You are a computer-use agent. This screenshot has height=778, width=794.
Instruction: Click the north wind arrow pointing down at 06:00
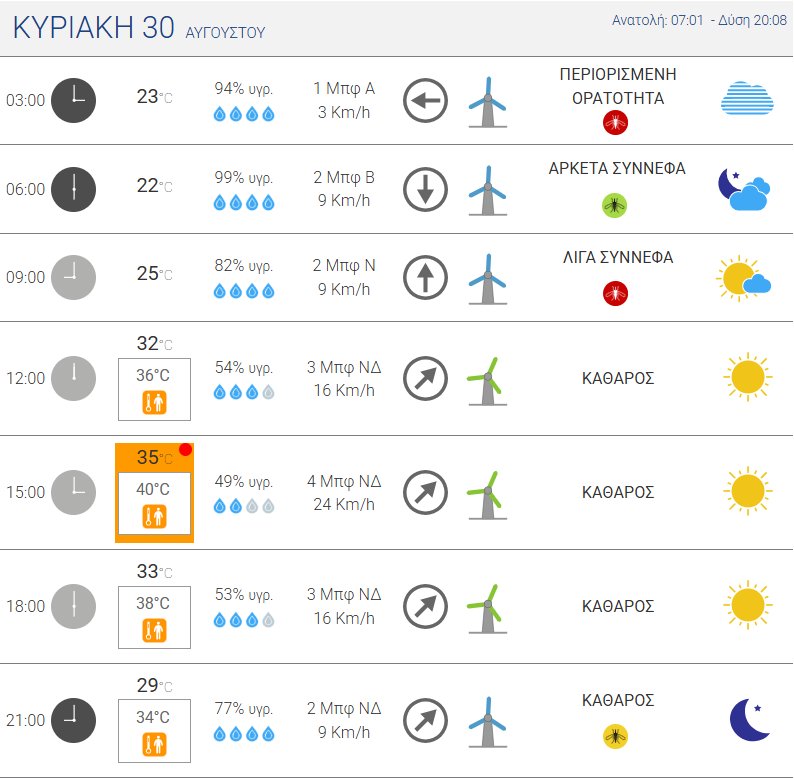click(x=425, y=189)
